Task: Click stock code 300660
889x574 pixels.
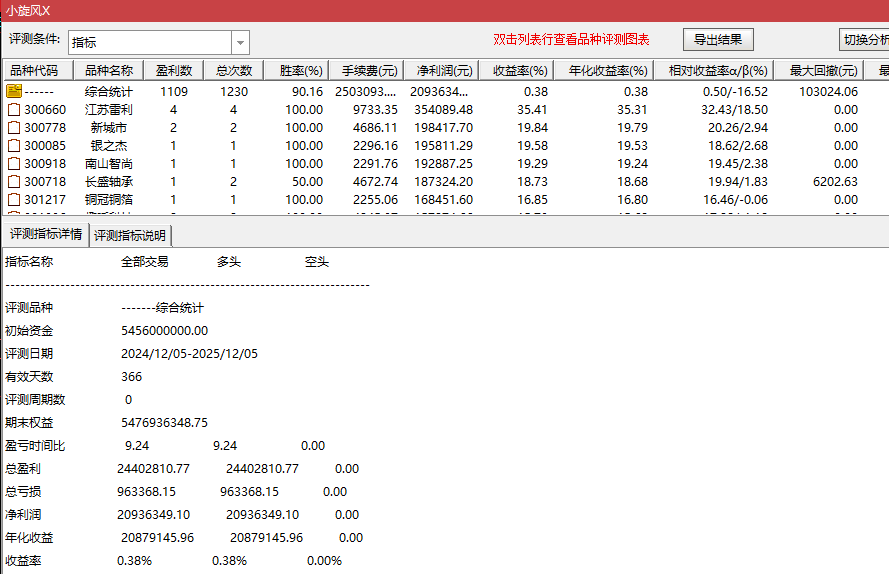Action: (45, 109)
